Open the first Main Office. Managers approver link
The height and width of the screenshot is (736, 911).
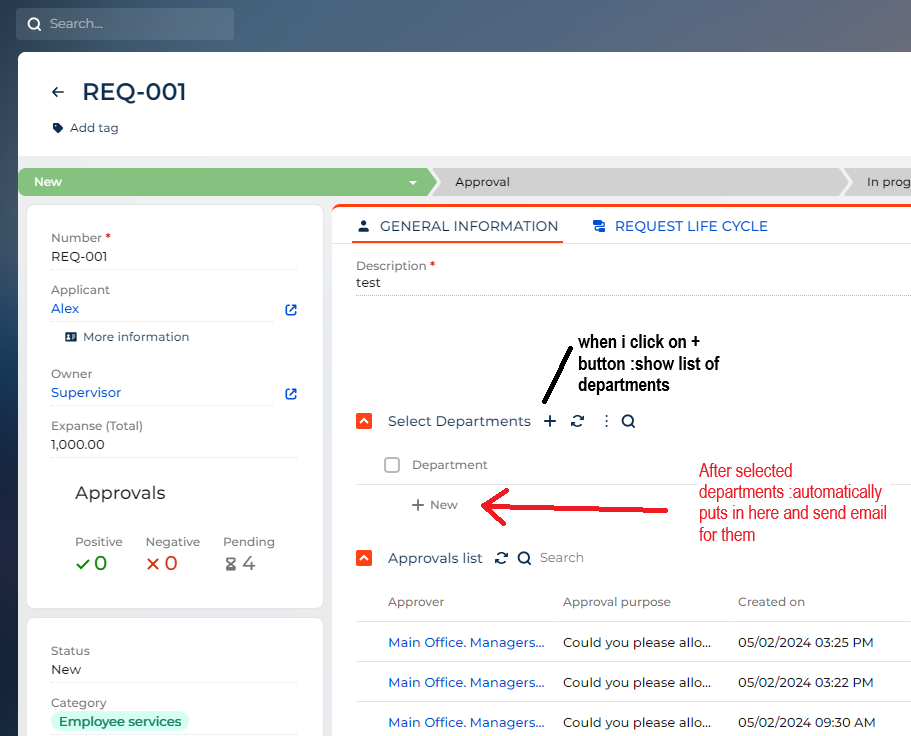pos(466,642)
